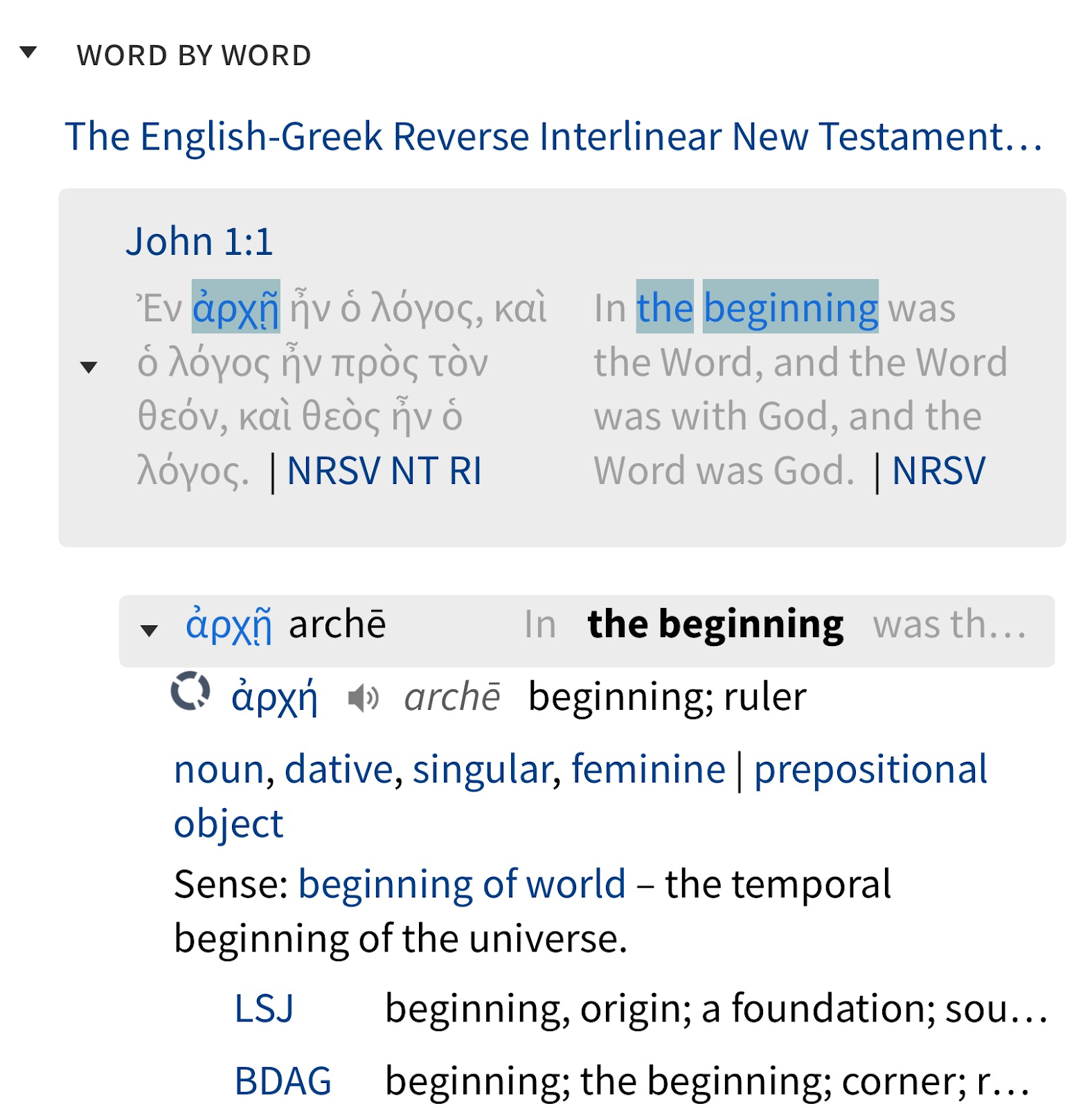Screen dimensions: 1092x1108
Task: Open the LSJ lexicon entry
Action: [x=264, y=1008]
